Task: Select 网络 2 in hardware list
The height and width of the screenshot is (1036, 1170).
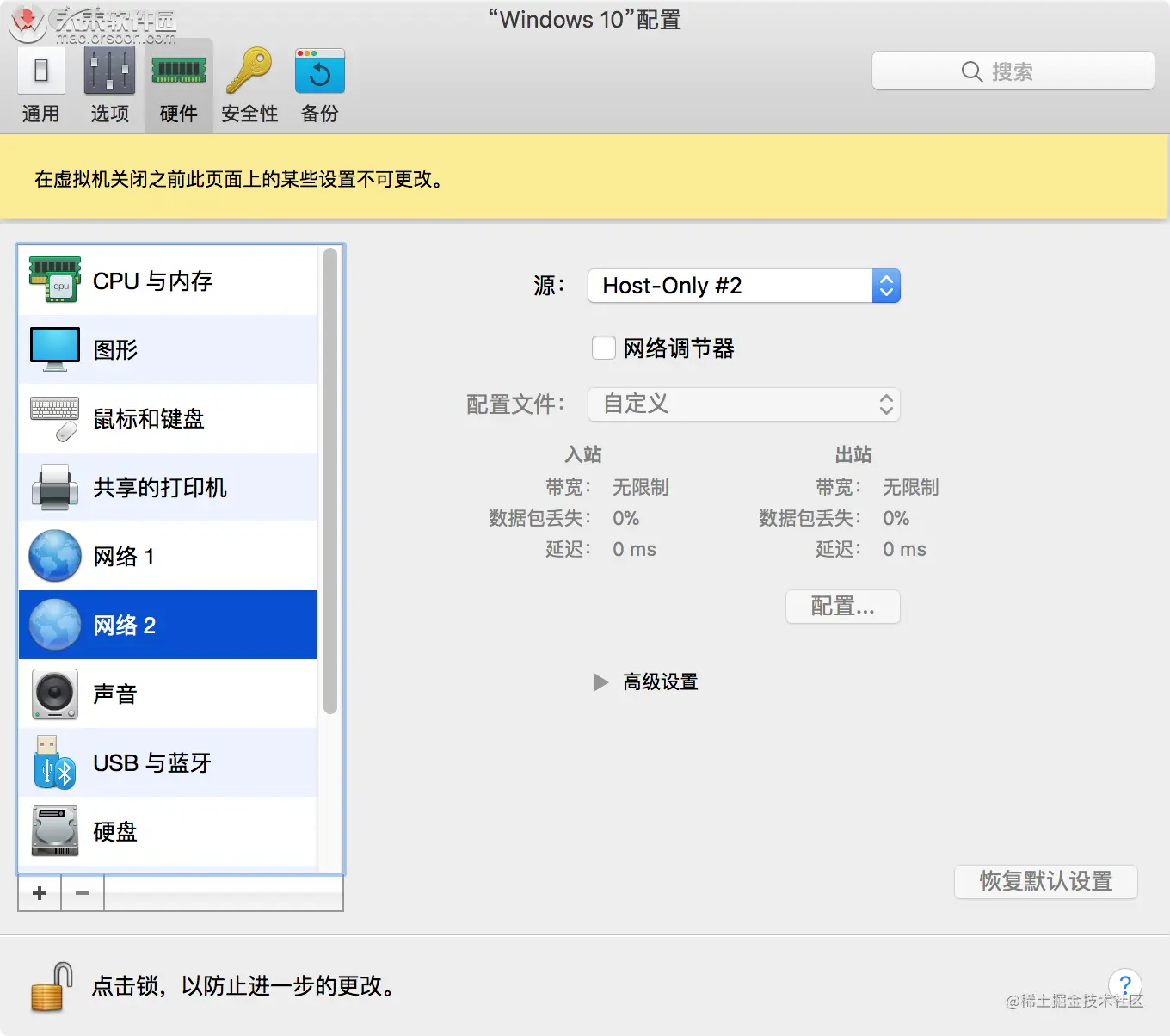Action: click(168, 625)
